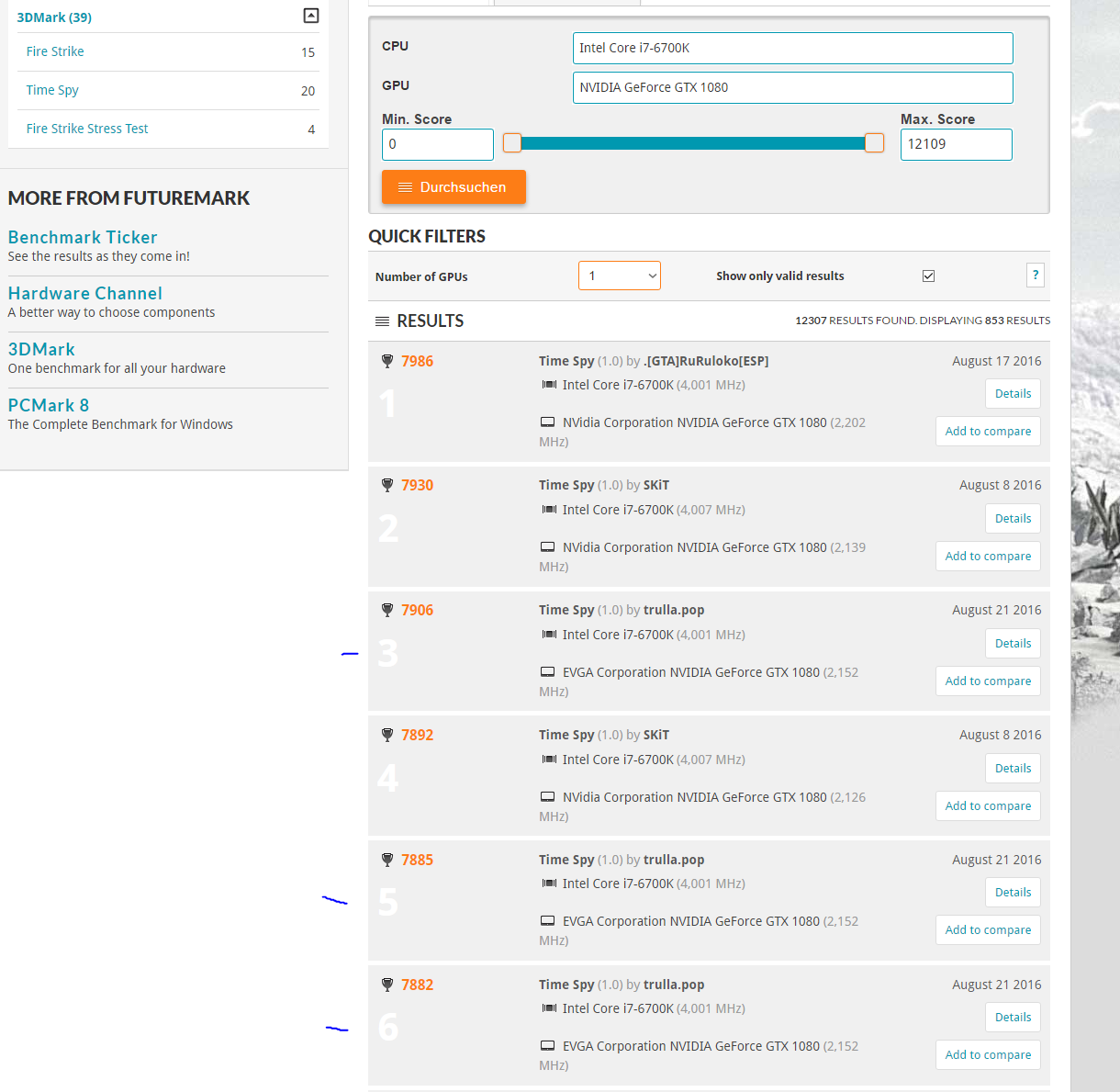Click the GPU card icon in result 2
The image size is (1120, 1092).
pos(548,547)
